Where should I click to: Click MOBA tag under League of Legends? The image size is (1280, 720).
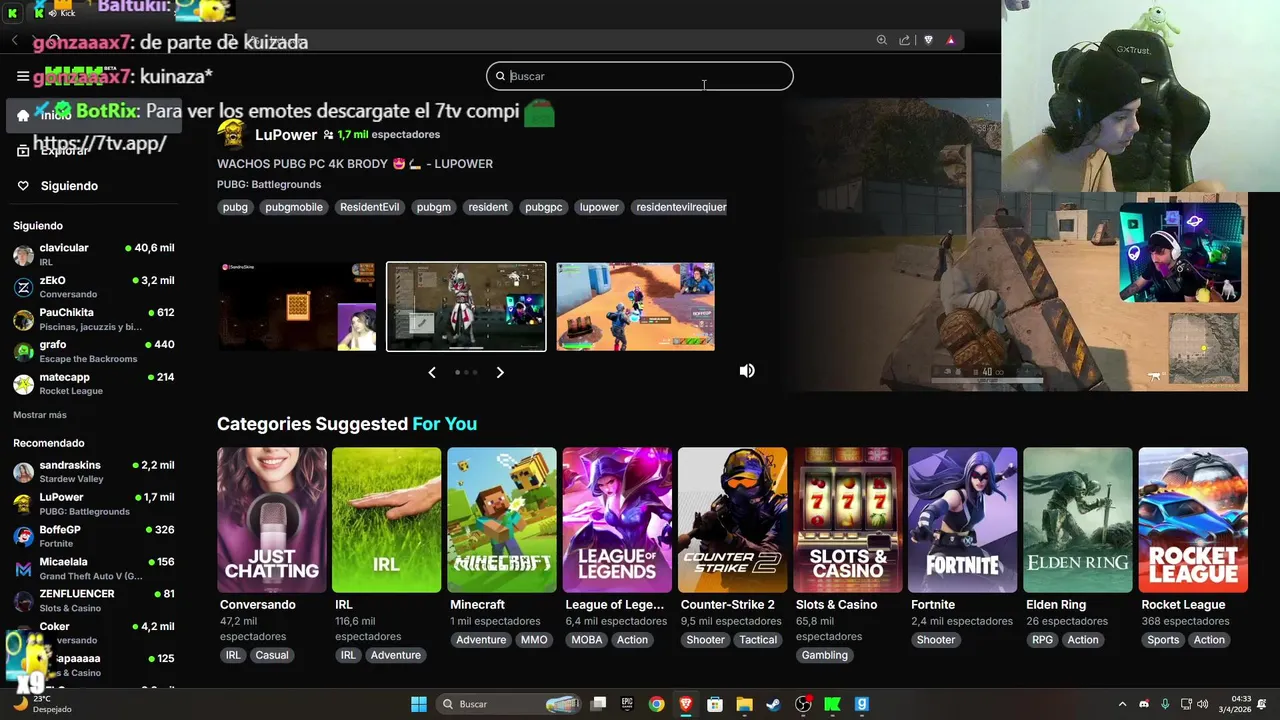click(587, 640)
